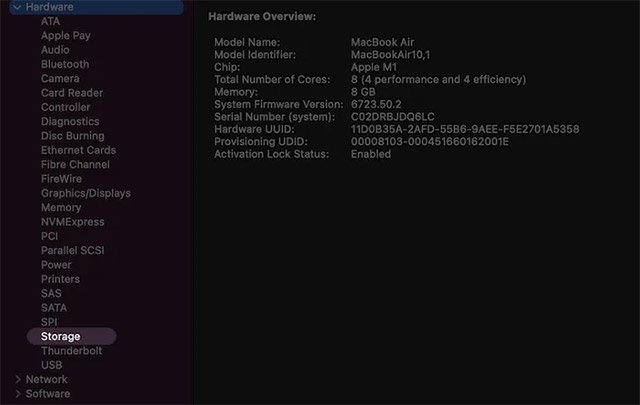Select the Network category row
The image size is (640, 405).
point(47,379)
